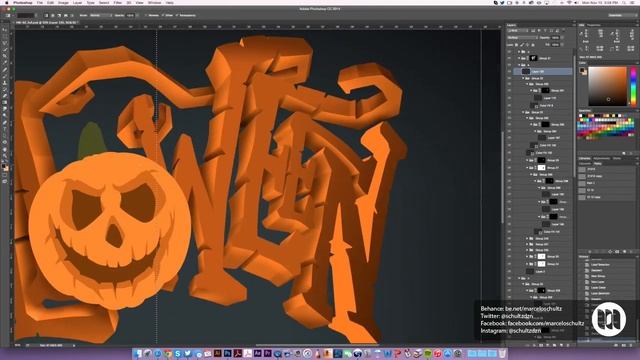This screenshot has width=640, height=360.
Task: Select the Lasso tool
Action: pyautogui.click(x=5, y=42)
